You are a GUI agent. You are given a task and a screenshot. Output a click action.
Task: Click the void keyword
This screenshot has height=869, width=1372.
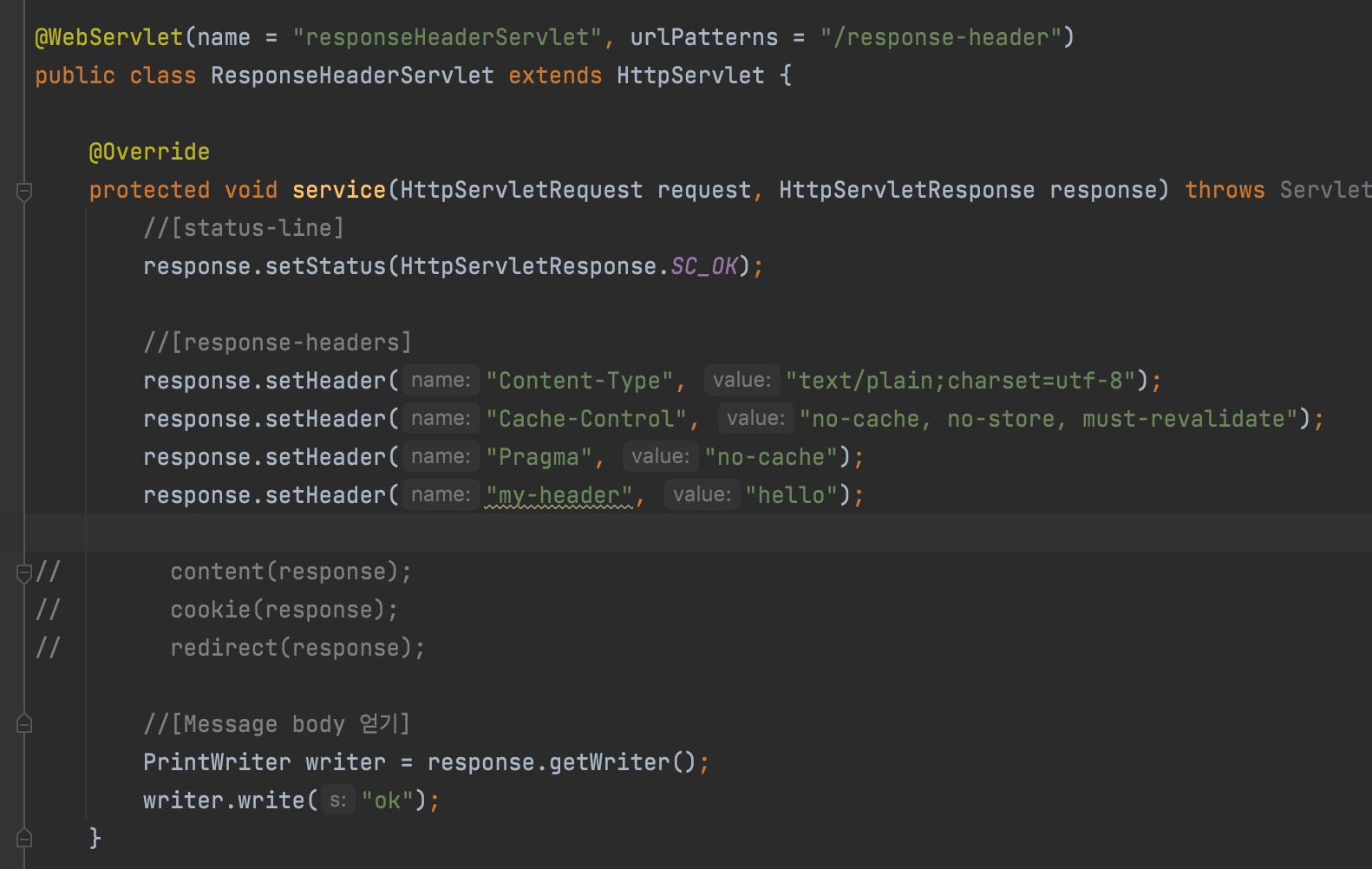tap(251, 190)
